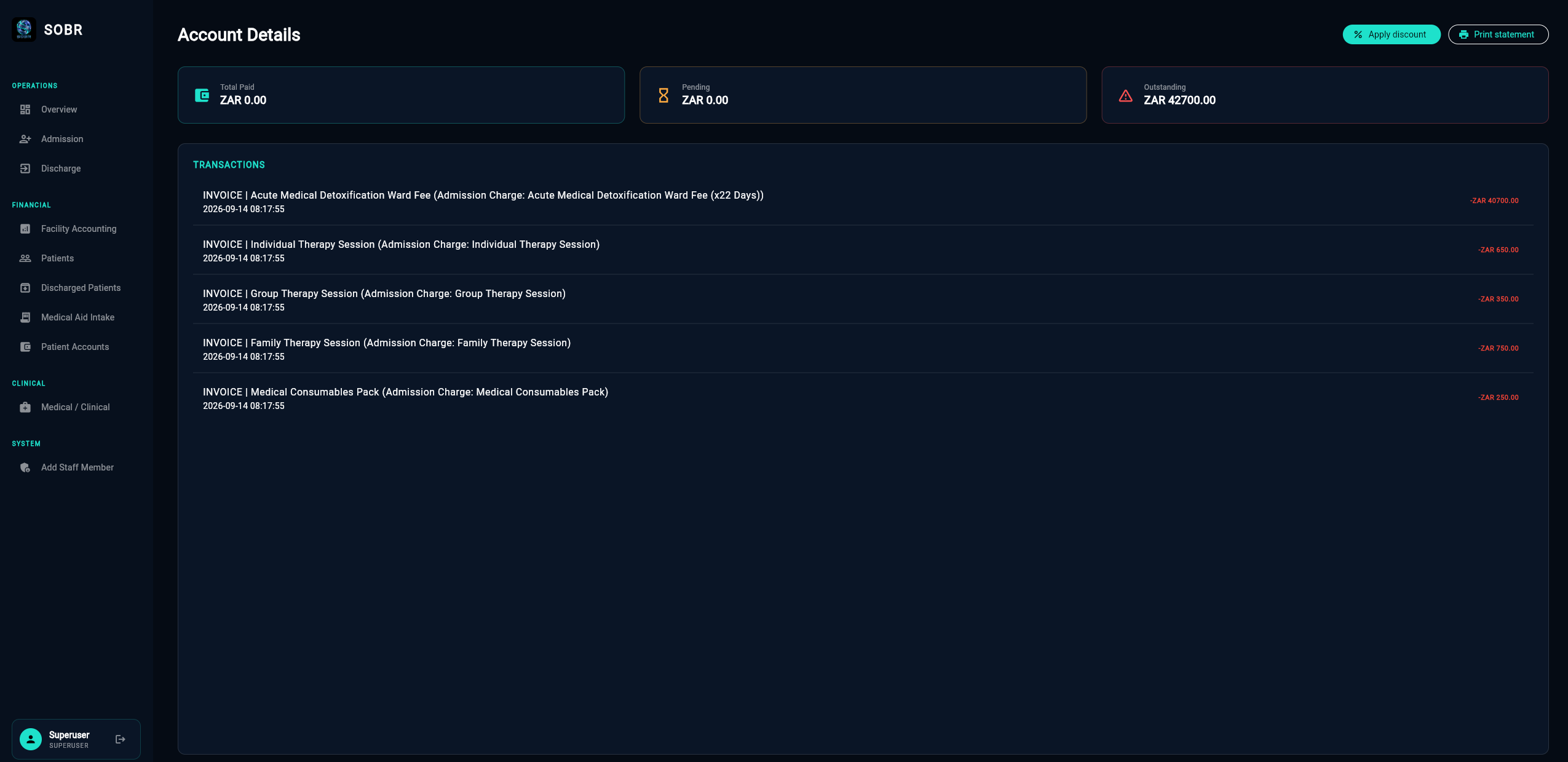Click the Total Paid summary card
This screenshot has width=1568, height=762.
(x=401, y=95)
